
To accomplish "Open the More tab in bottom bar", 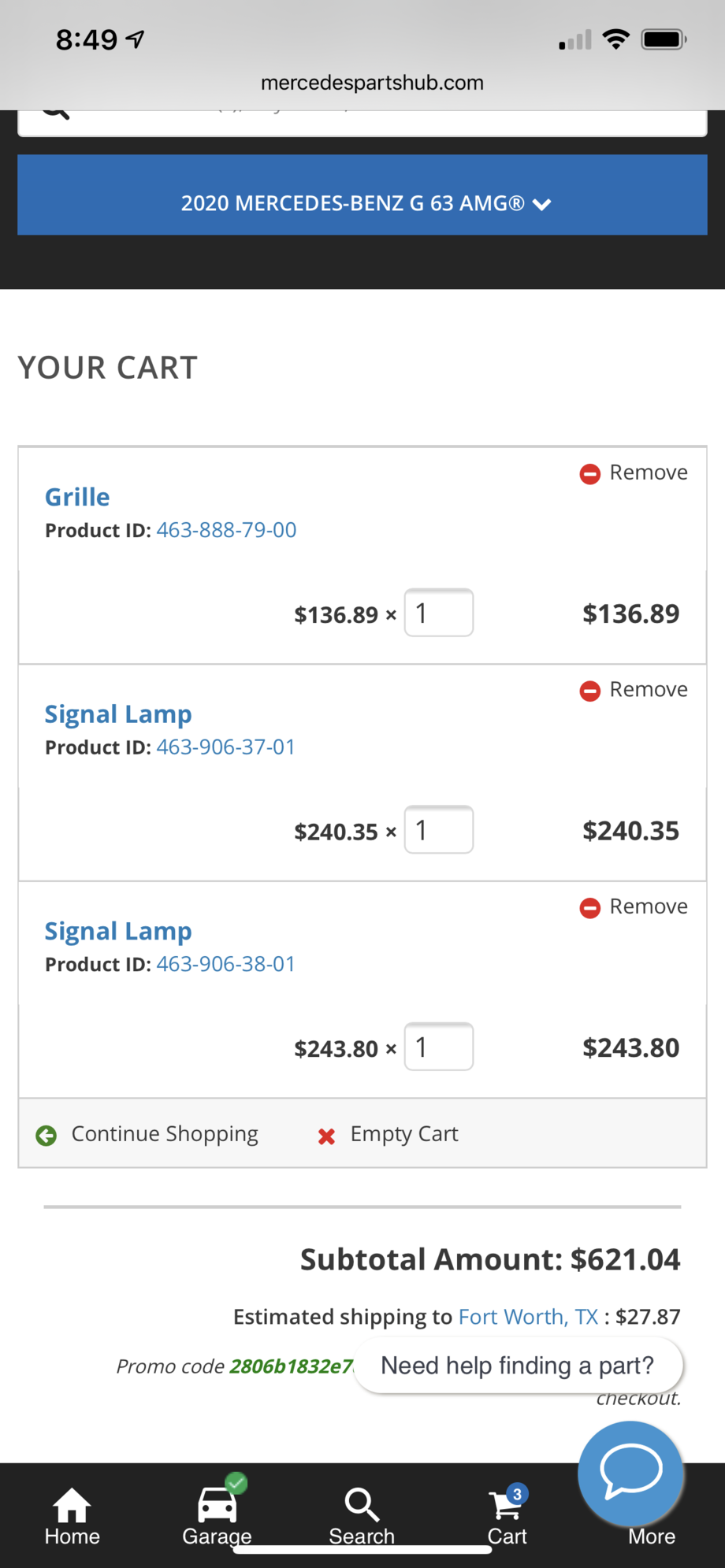I will pyautogui.click(x=652, y=1536).
